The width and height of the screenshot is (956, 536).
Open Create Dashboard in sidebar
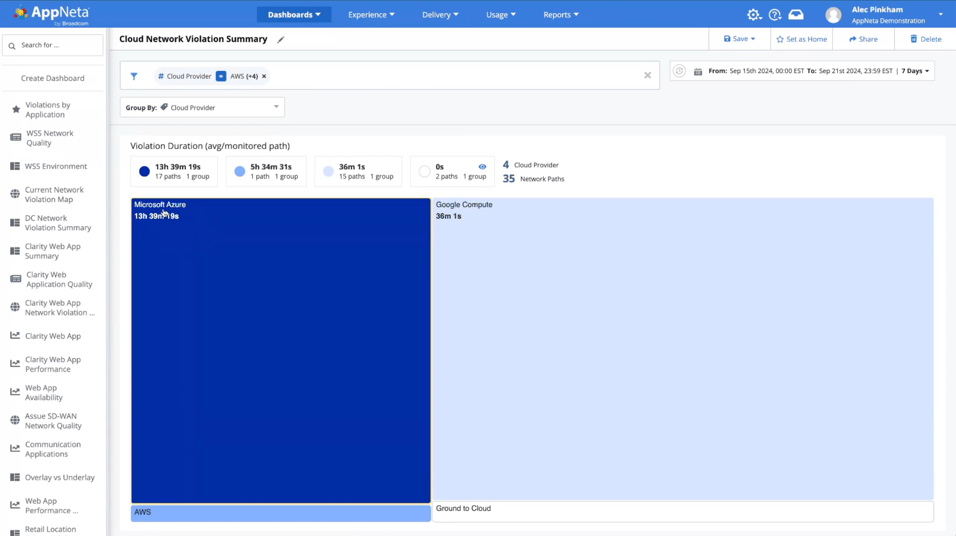pos(53,78)
